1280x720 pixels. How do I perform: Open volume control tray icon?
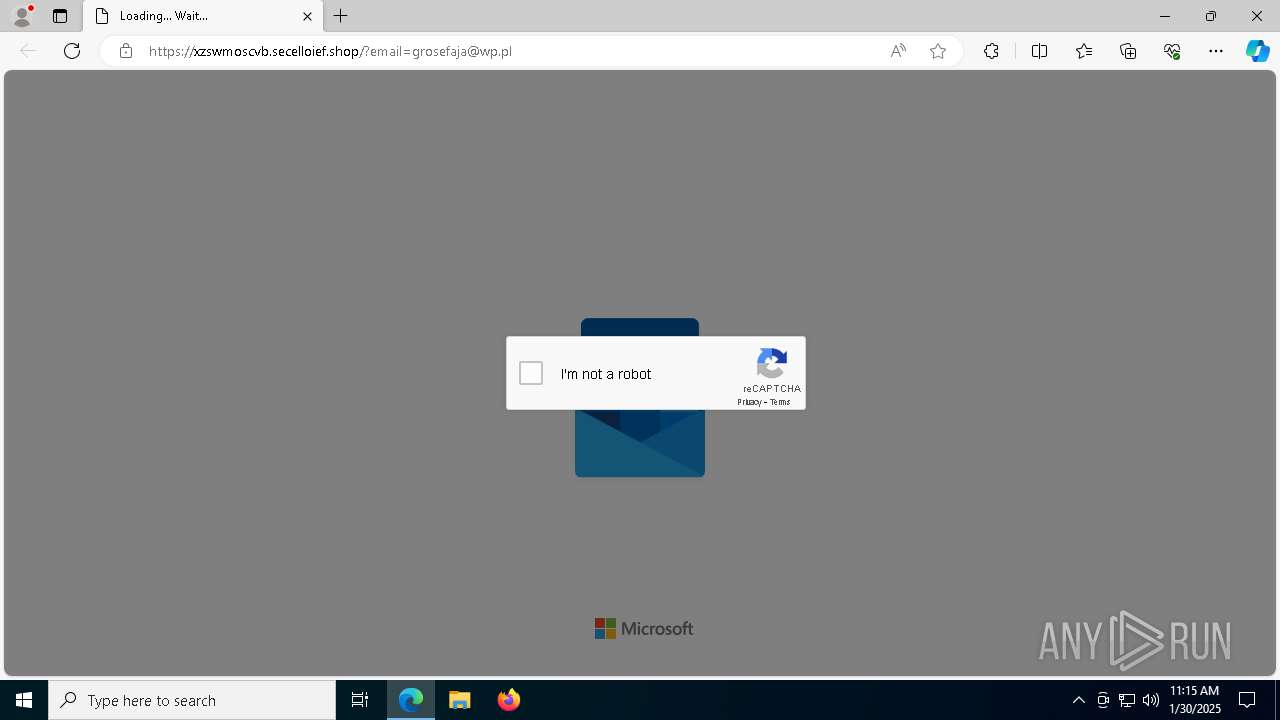tap(1151, 700)
